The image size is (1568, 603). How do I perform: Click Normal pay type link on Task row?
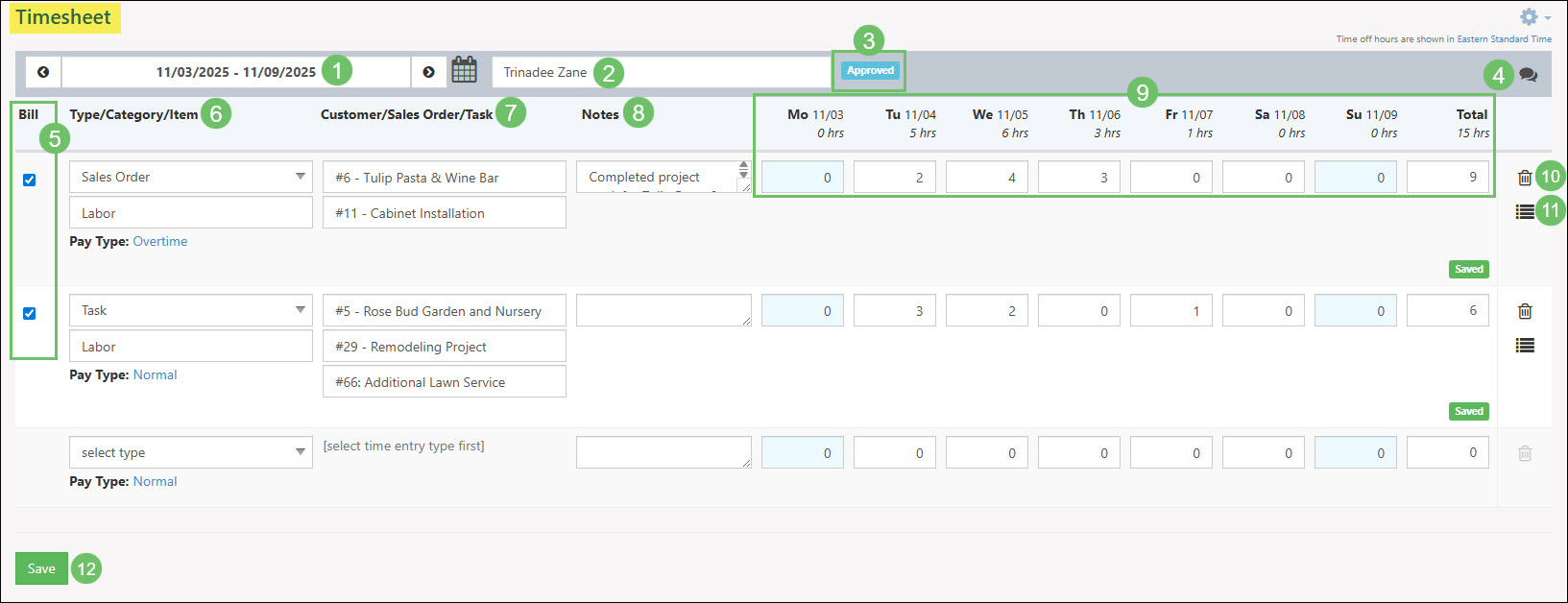coord(155,374)
